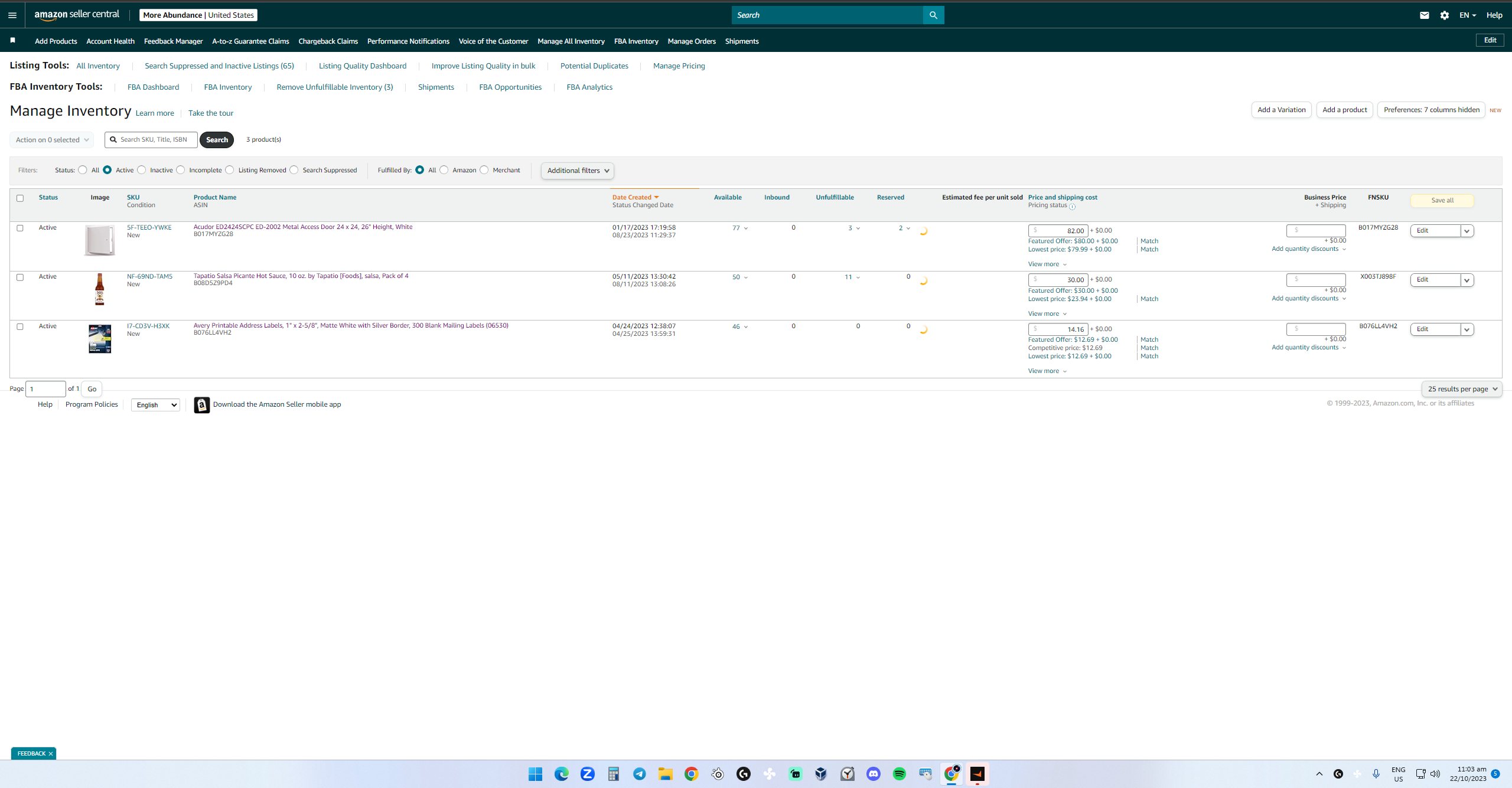Click the Add a product button
Viewport: 1512px width, 788px height.
click(x=1345, y=110)
